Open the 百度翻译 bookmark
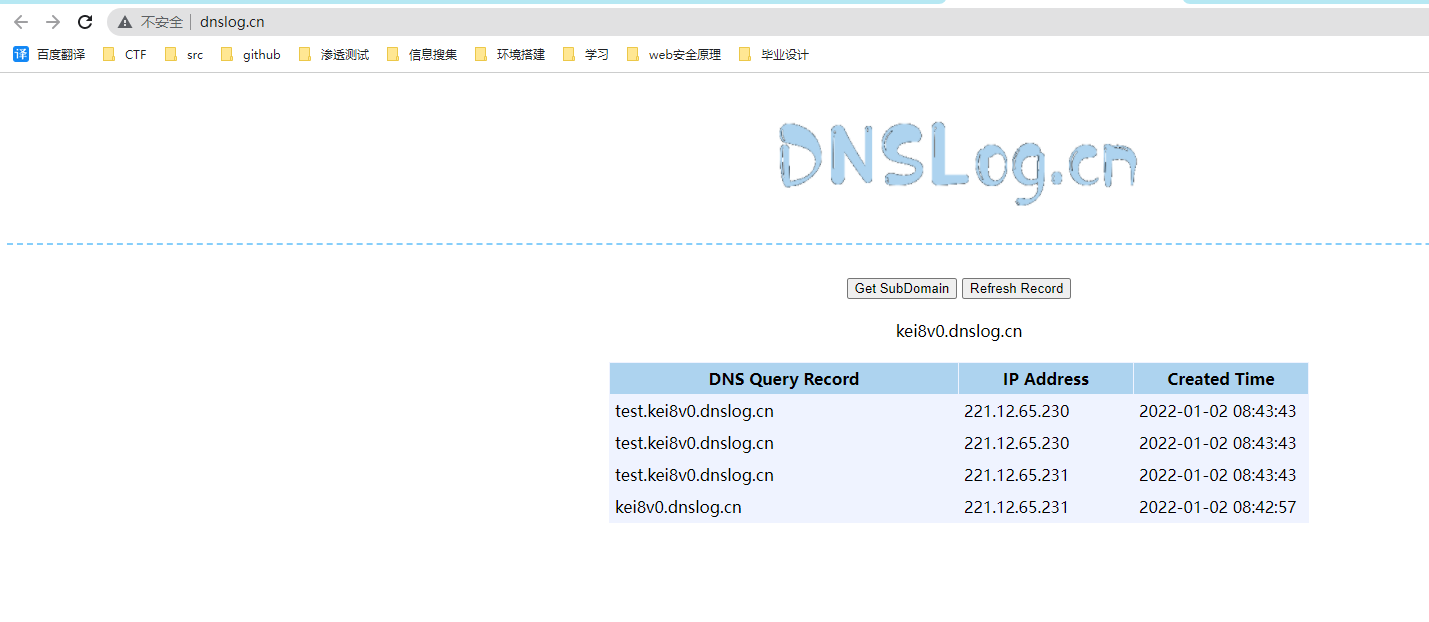Viewport: 1429px width, 622px height. pos(49,55)
